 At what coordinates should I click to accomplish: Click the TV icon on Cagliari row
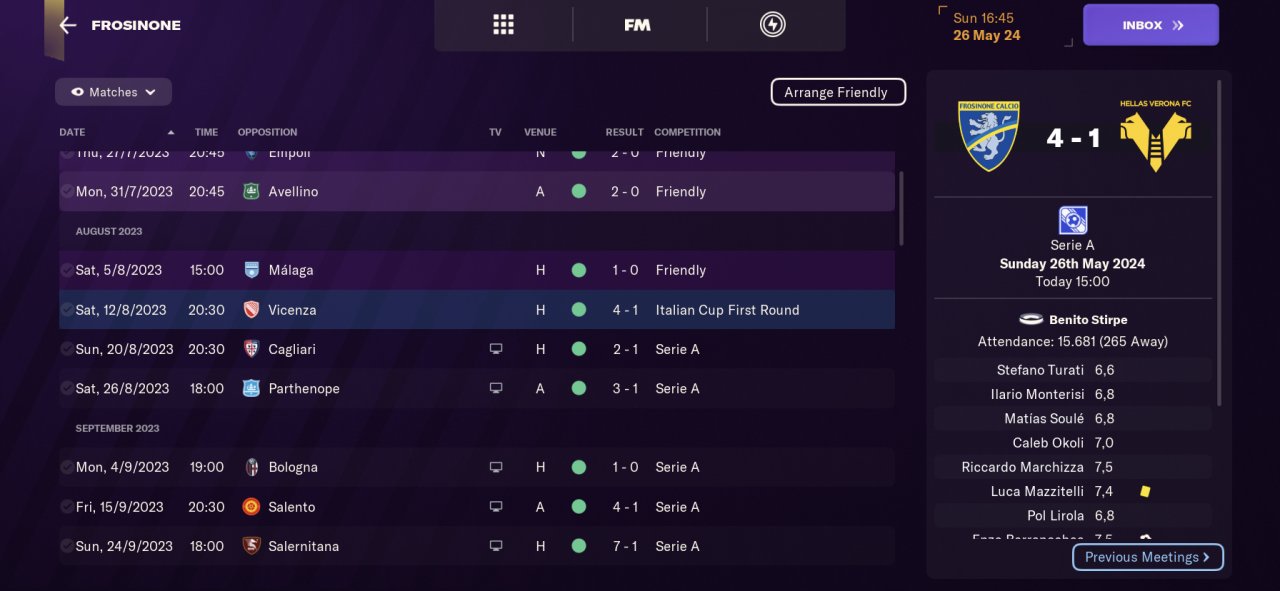(x=496, y=349)
